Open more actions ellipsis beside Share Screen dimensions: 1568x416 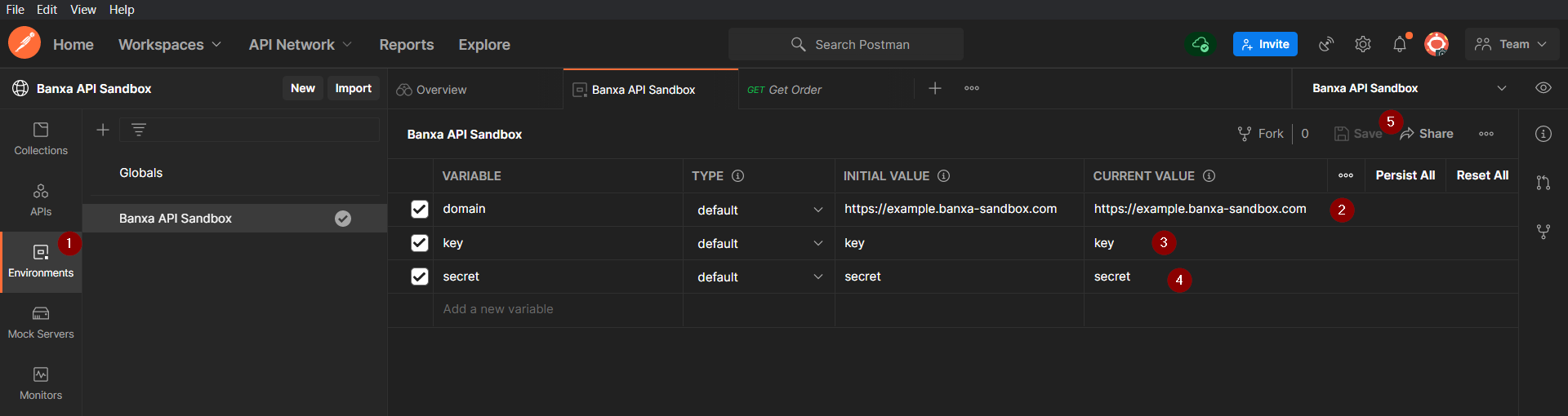pos(1486,134)
